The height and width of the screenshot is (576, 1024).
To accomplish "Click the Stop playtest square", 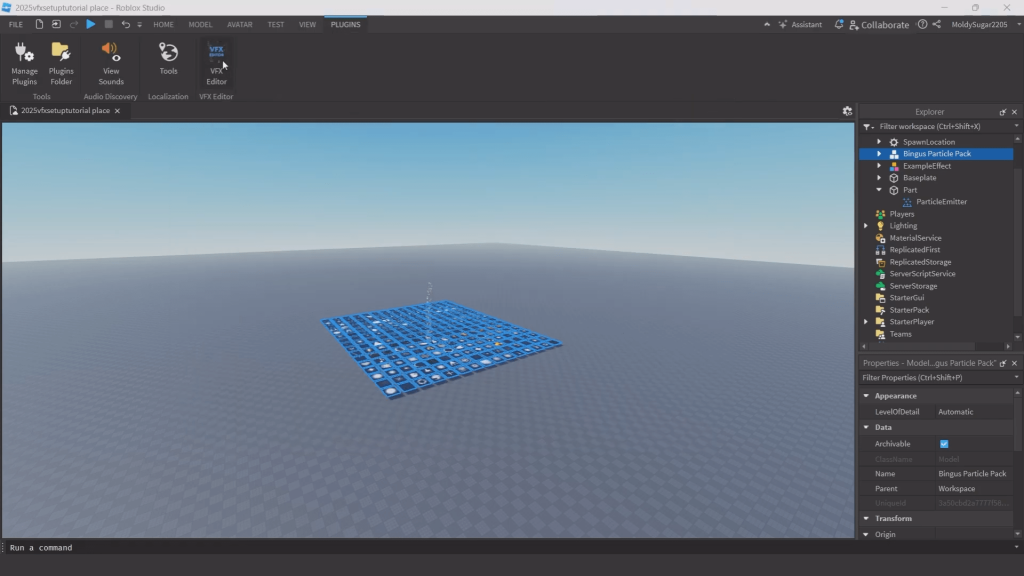I will (108, 24).
